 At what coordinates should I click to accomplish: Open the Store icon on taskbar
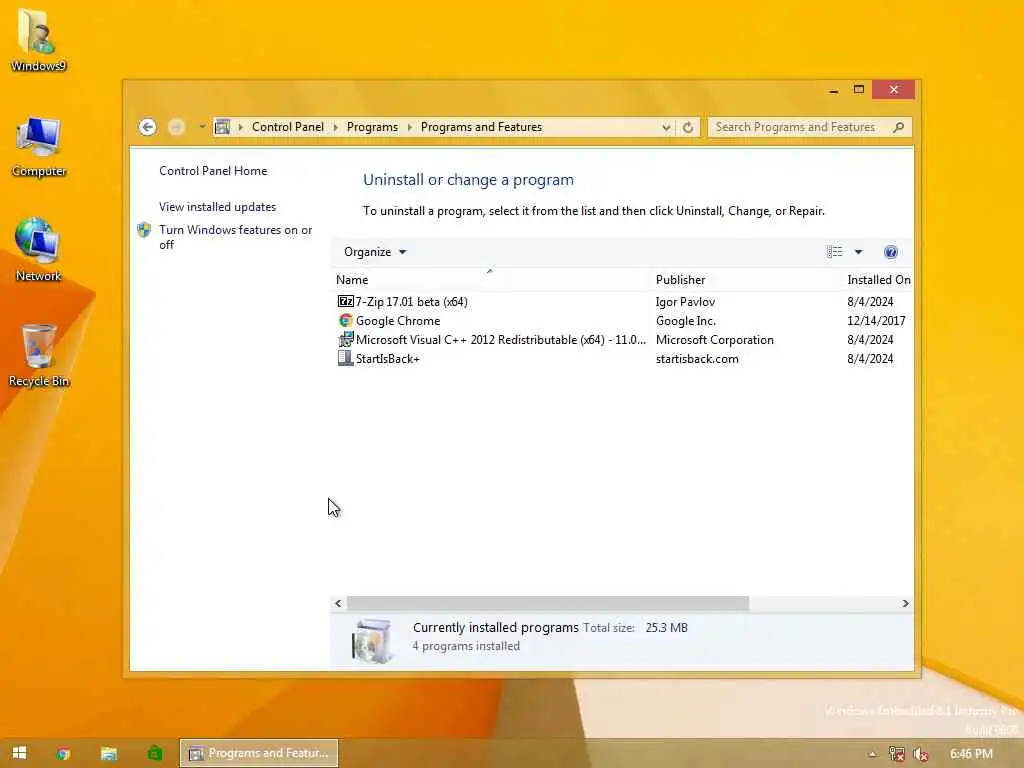(x=154, y=754)
